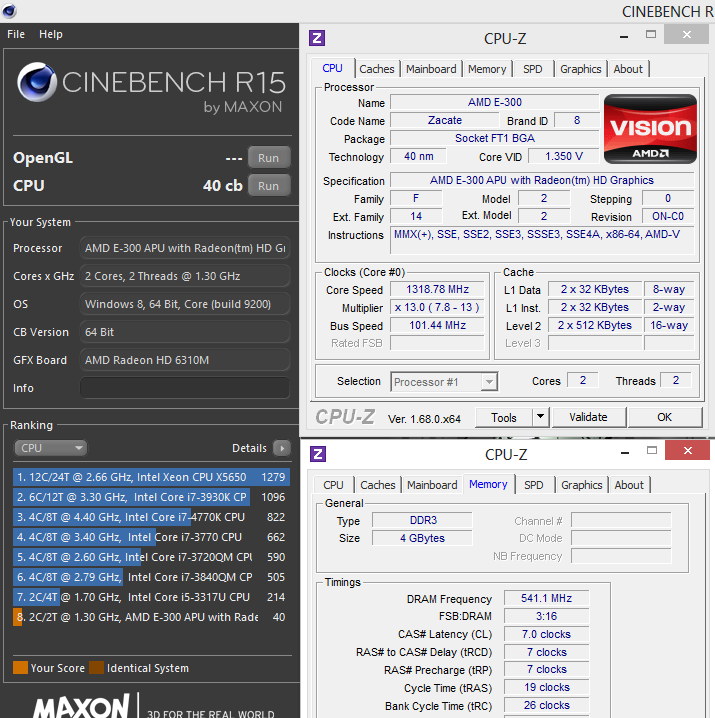Switch to Mainboard tab in top CPU-Z window
This screenshot has width=715, height=718.
pos(431,69)
